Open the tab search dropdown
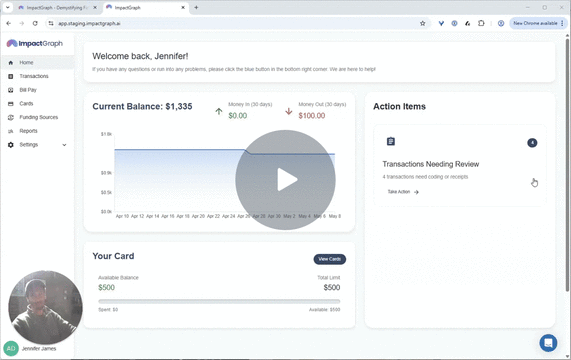Screen dimensions: 571x360 point(7,8)
